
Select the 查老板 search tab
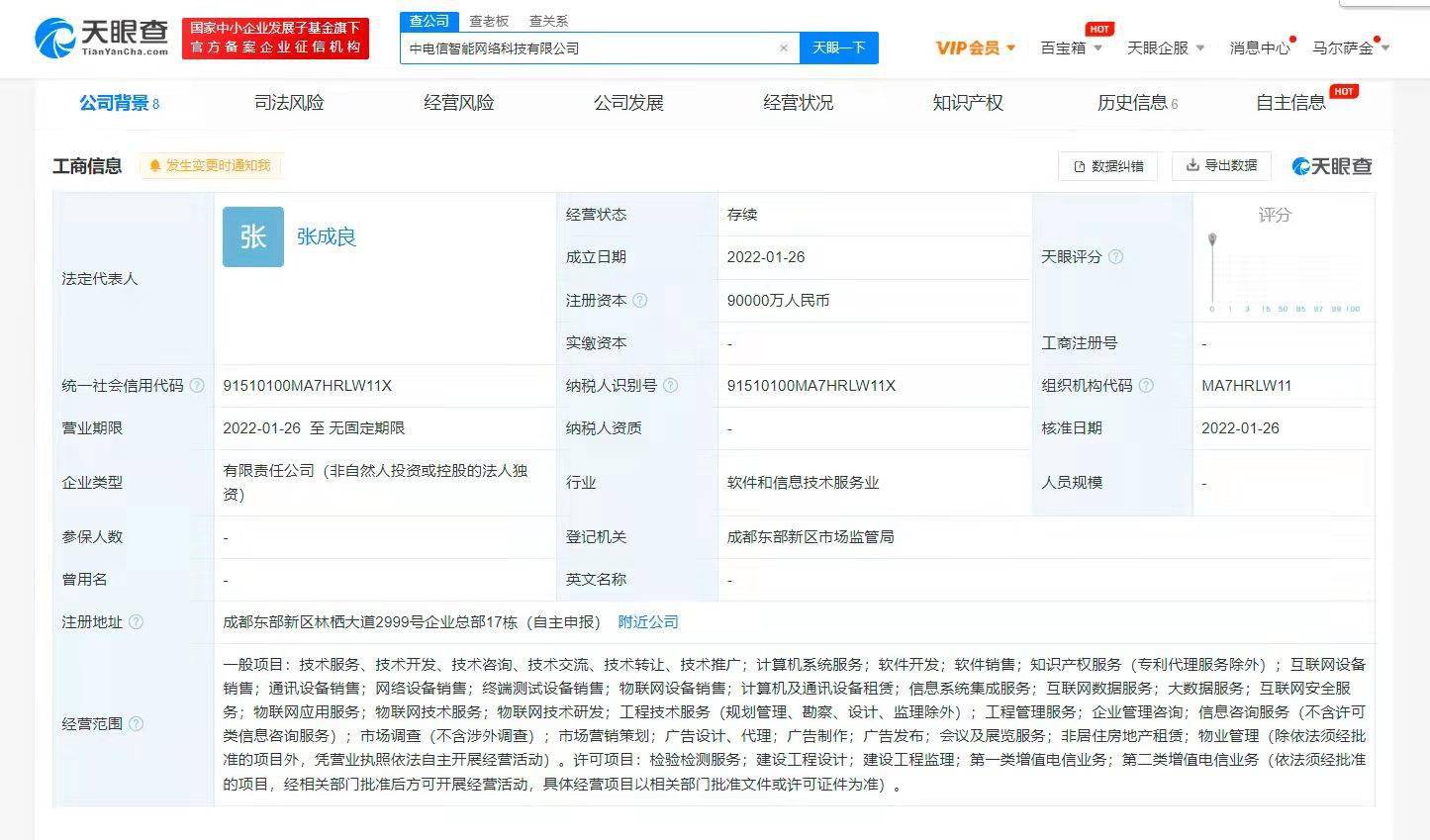(489, 21)
